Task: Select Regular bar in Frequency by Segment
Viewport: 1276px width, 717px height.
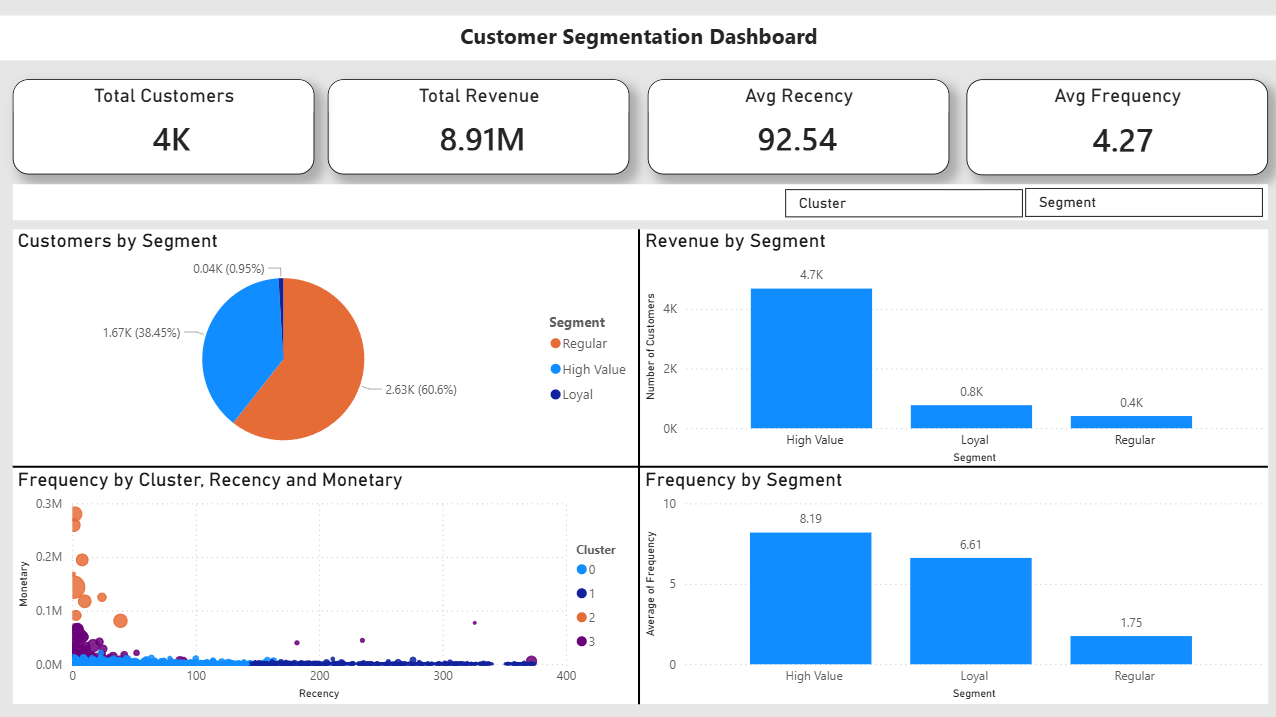Action: [x=1131, y=650]
